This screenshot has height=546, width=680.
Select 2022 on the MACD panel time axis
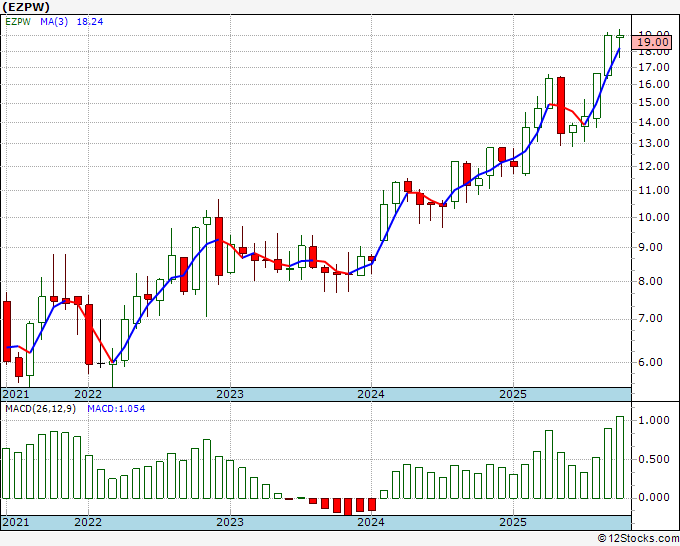tap(88, 522)
